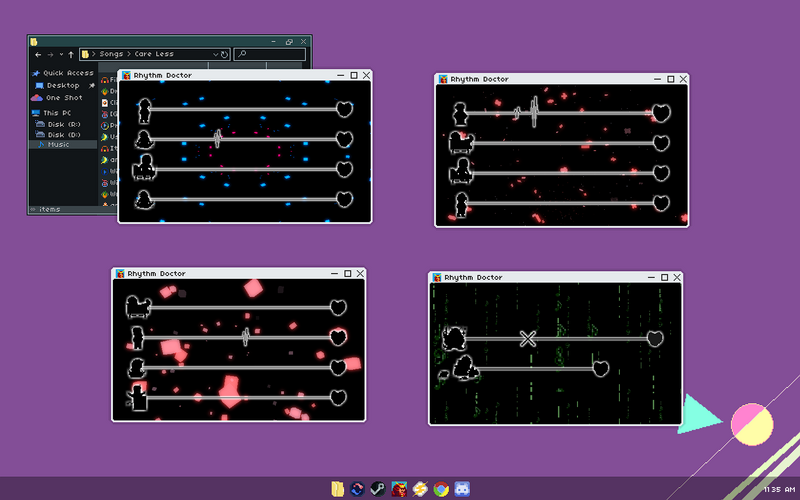Click first row heart in red-sparks window
Viewport: 800px width, 500px height.
coord(661,113)
